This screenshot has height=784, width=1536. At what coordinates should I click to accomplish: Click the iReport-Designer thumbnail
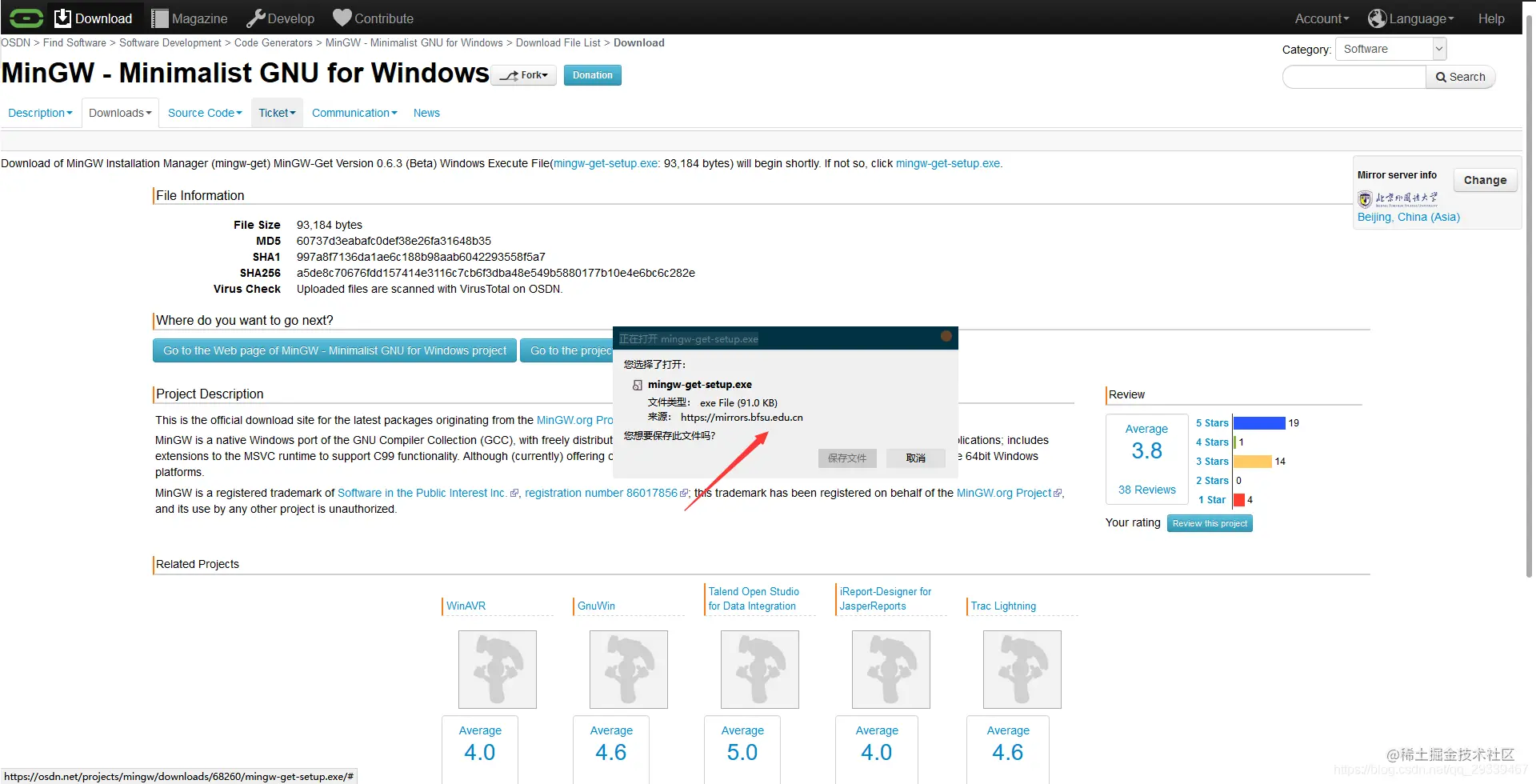pyautogui.click(x=891, y=670)
